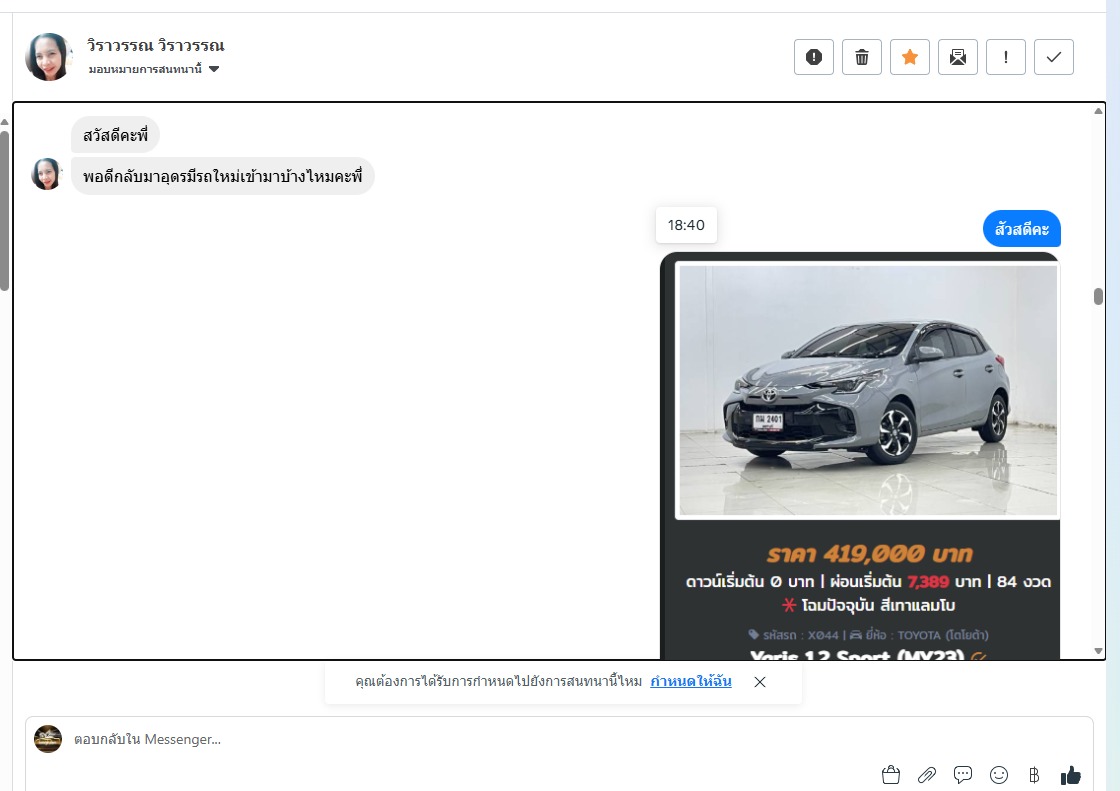Open the Toyota Yaris car image
Image resolution: width=1120 pixels, height=791 pixels.
point(867,390)
